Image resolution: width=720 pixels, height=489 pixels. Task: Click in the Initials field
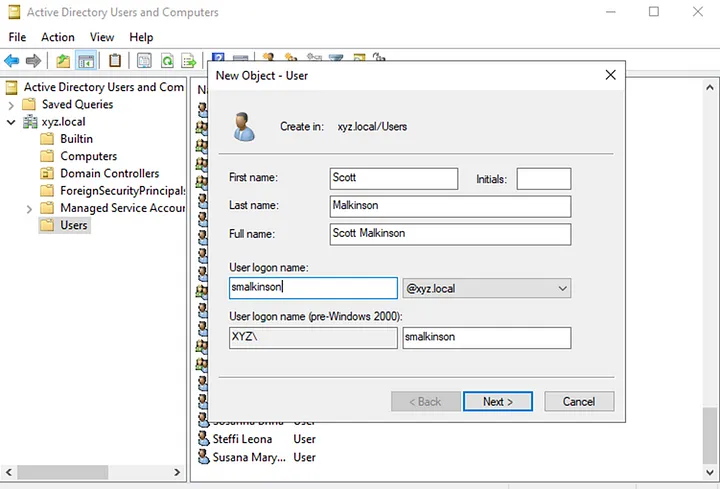click(544, 179)
